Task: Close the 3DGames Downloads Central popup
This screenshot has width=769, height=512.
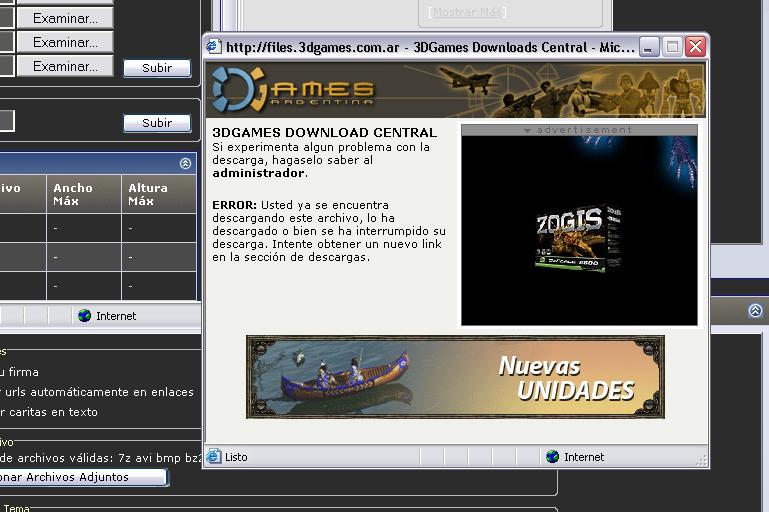Action: (695, 47)
